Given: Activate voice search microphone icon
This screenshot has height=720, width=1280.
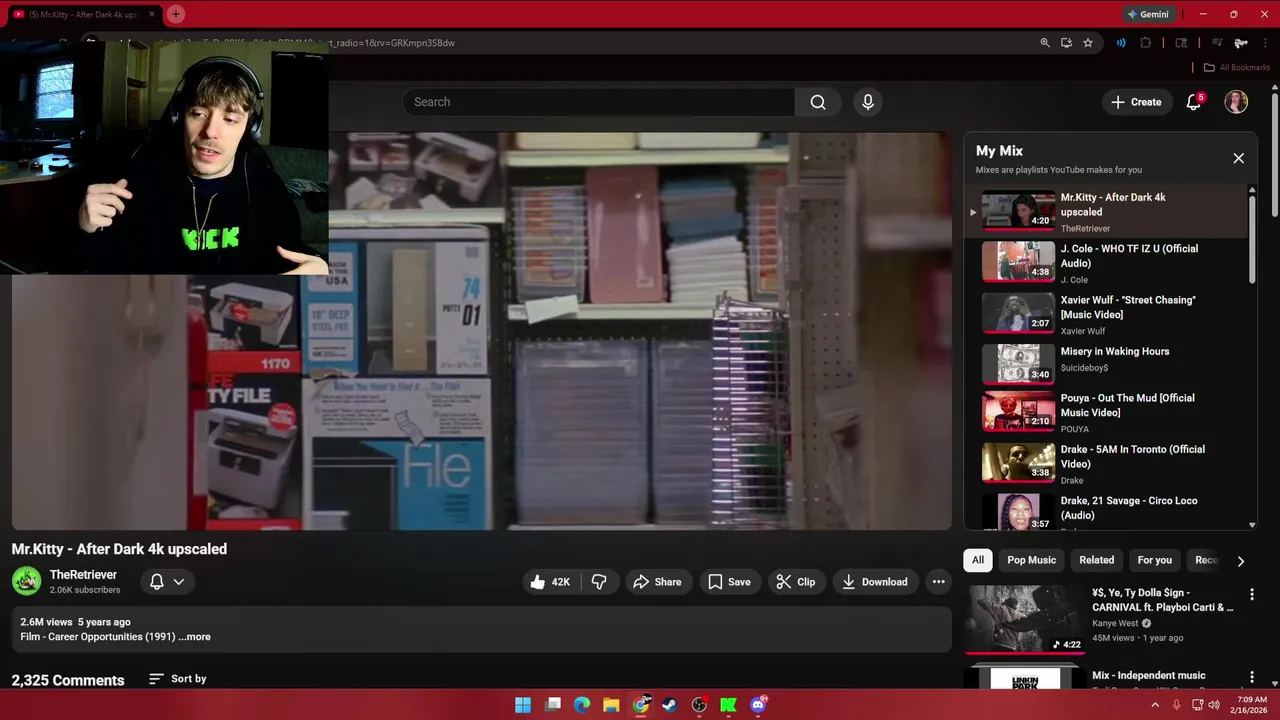Looking at the screenshot, I should [x=868, y=102].
